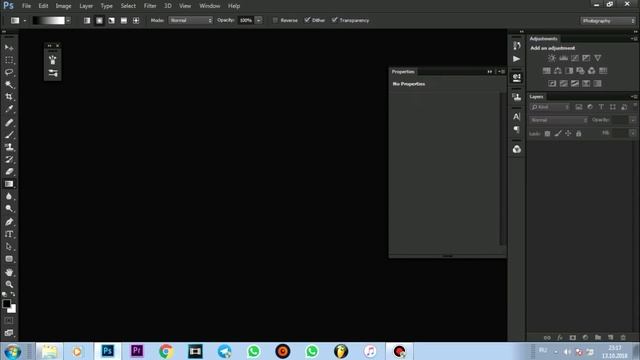Open the Photography workspace dropdown
The height and width of the screenshot is (360, 640).
coord(608,21)
